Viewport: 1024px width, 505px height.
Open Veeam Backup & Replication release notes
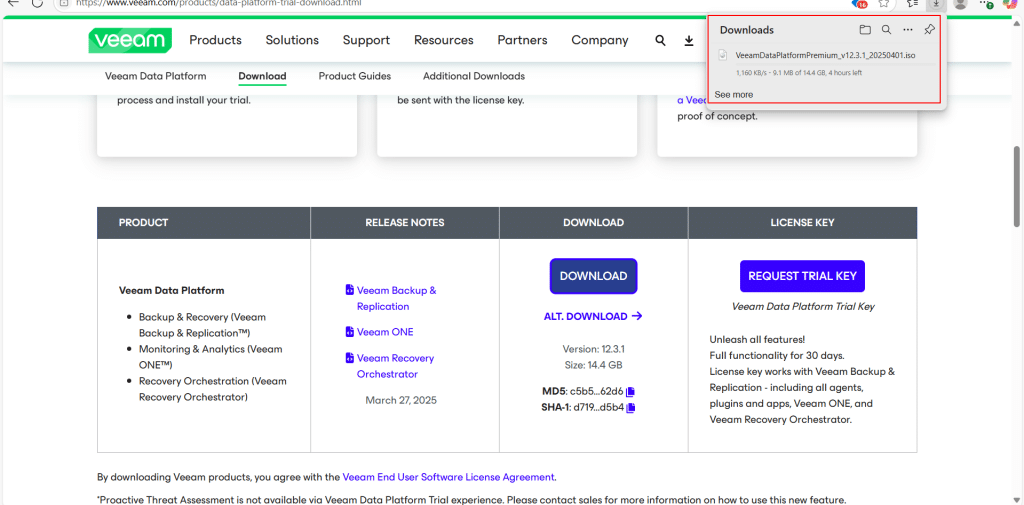click(x=396, y=298)
